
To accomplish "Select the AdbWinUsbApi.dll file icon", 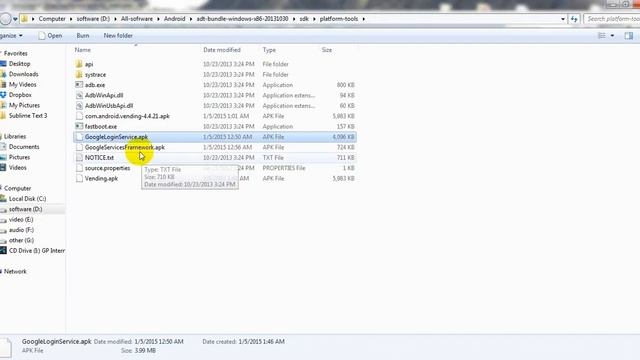I will 79,106.
